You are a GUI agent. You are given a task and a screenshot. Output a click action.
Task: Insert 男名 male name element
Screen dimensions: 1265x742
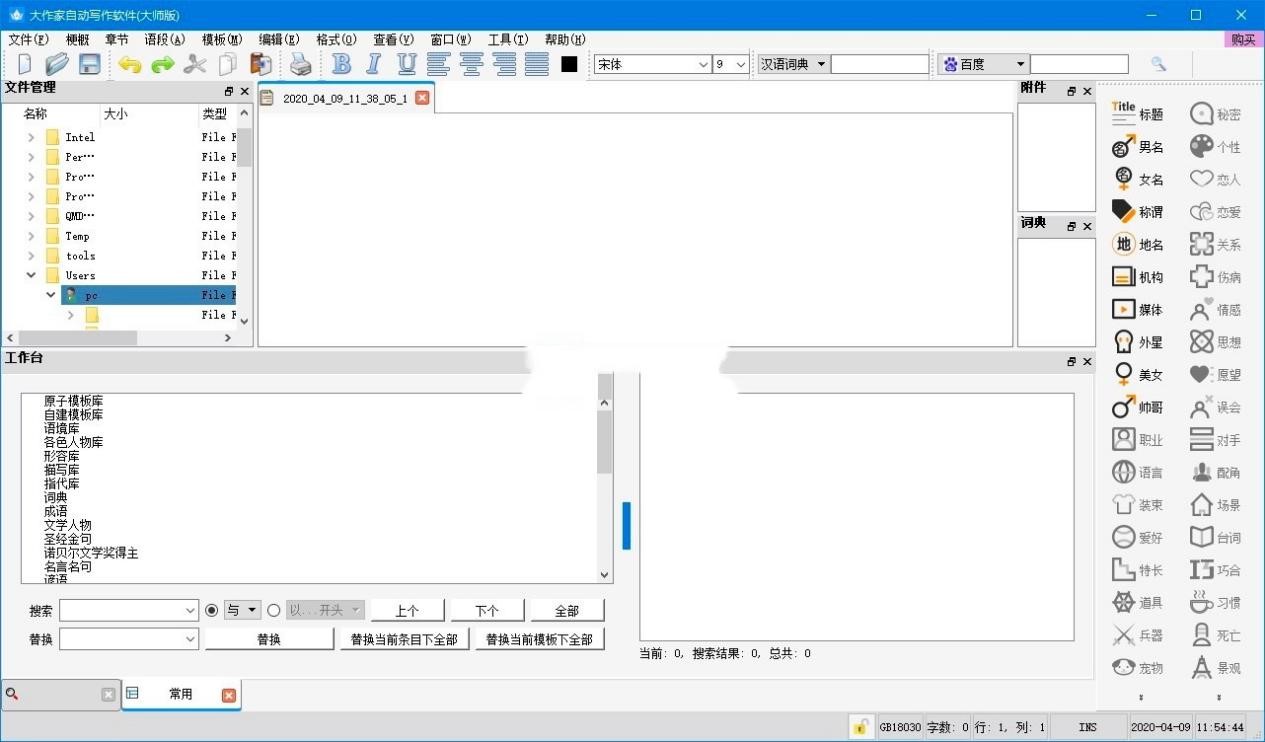1138,147
